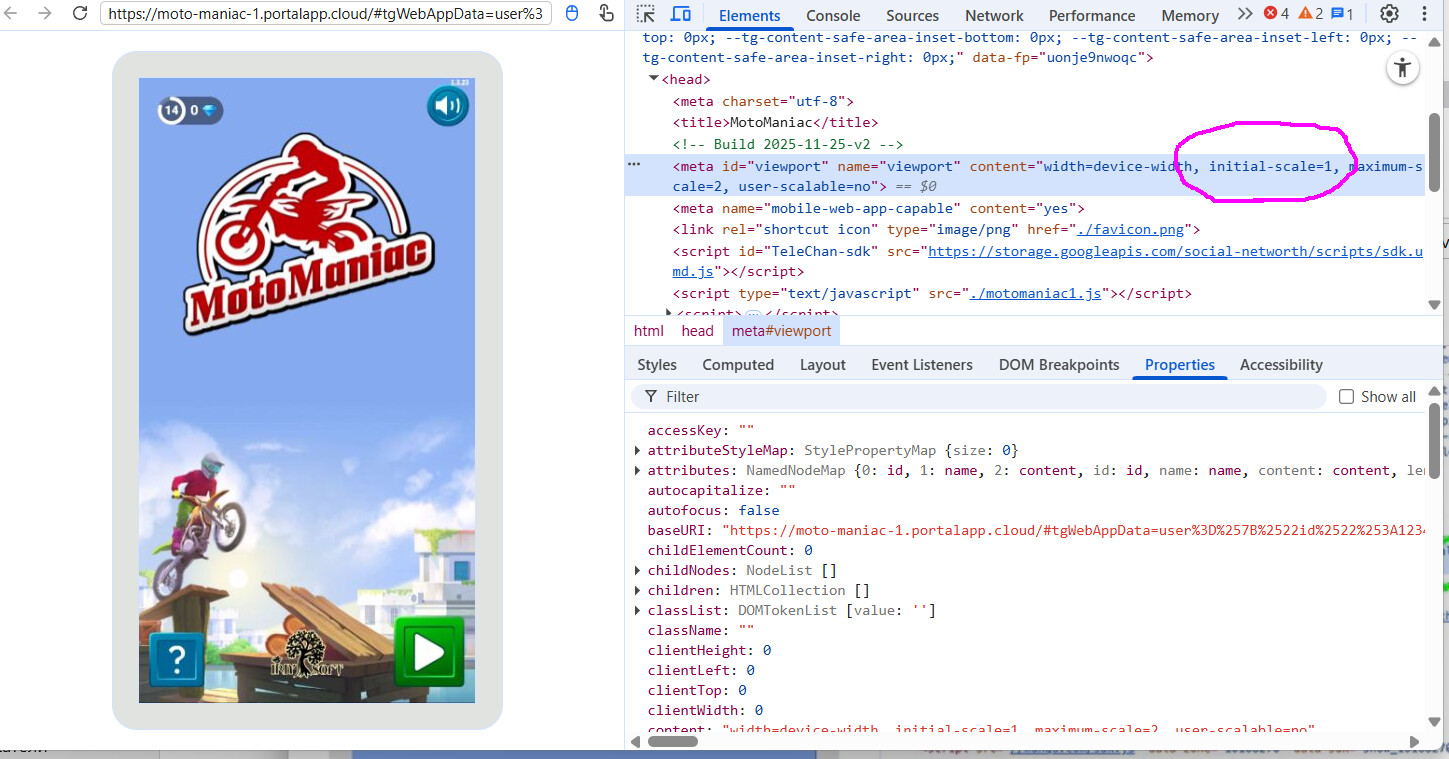Open the ./favicon.png href link
The height and width of the screenshot is (759, 1449).
click(x=1128, y=230)
